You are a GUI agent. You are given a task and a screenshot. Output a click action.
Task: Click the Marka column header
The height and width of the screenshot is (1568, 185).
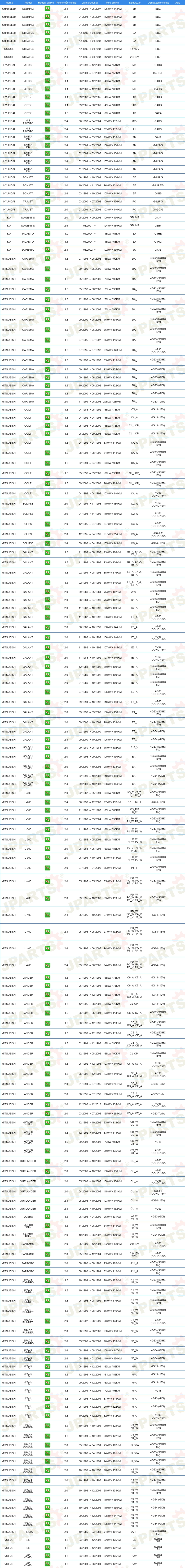point(9,2)
